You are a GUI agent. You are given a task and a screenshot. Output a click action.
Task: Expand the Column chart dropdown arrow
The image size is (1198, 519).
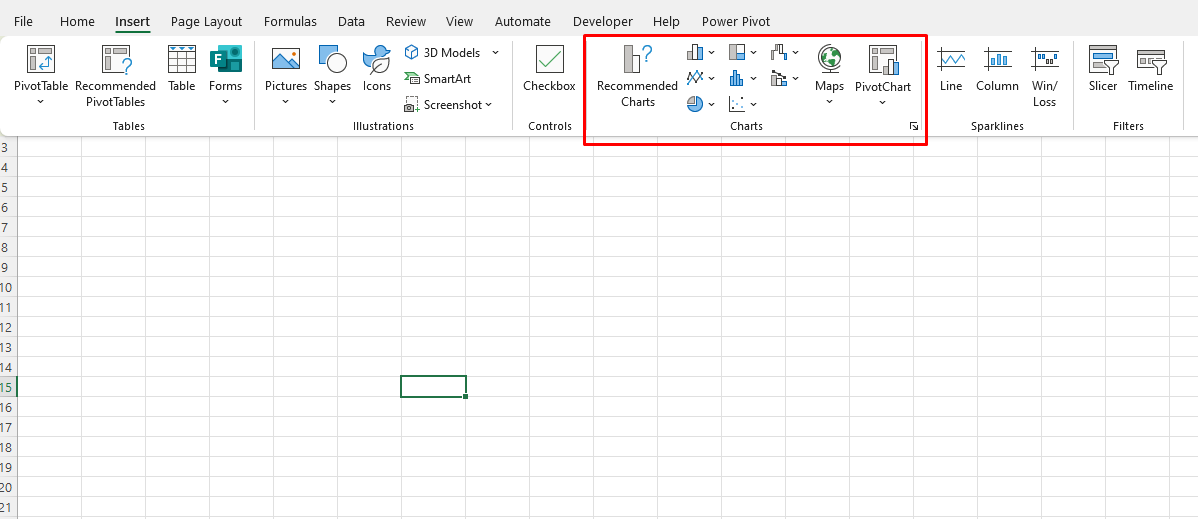point(711,53)
